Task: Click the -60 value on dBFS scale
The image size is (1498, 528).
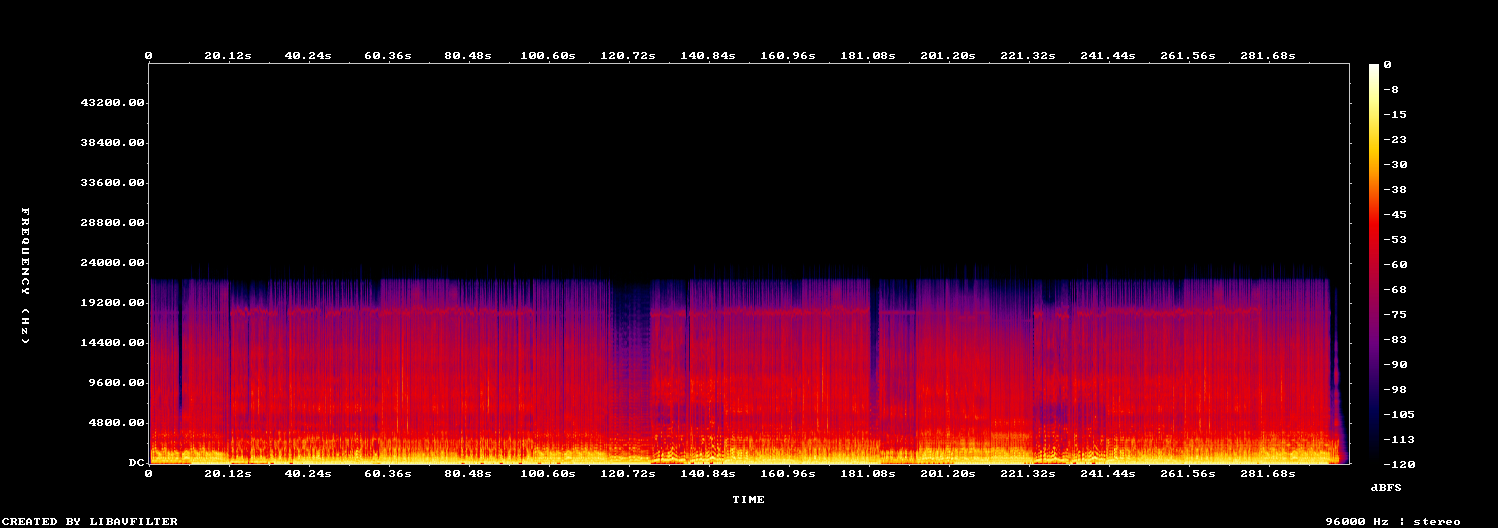Action: 1397,265
